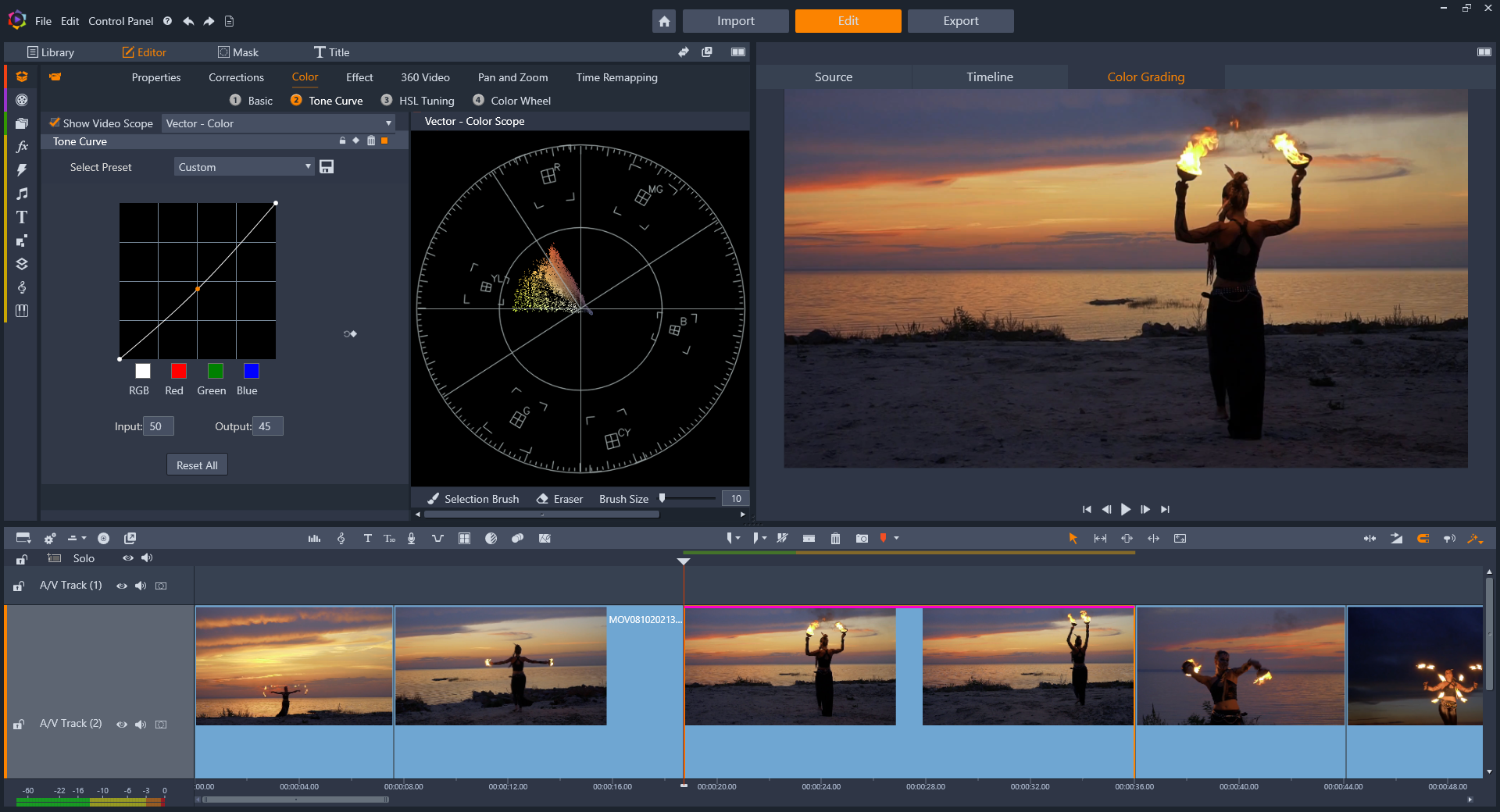Screen dimensions: 1500x812
Task: Toggle the Show Video Scope checkbox
Action: click(55, 123)
